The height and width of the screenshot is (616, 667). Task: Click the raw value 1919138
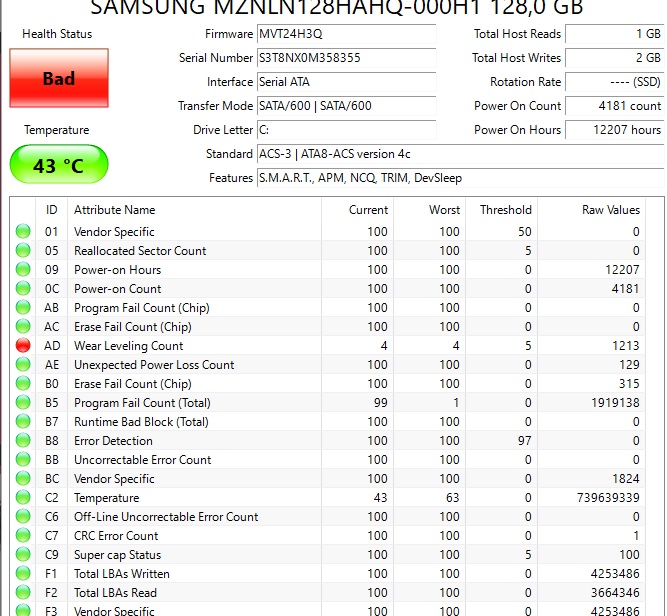[615, 403]
